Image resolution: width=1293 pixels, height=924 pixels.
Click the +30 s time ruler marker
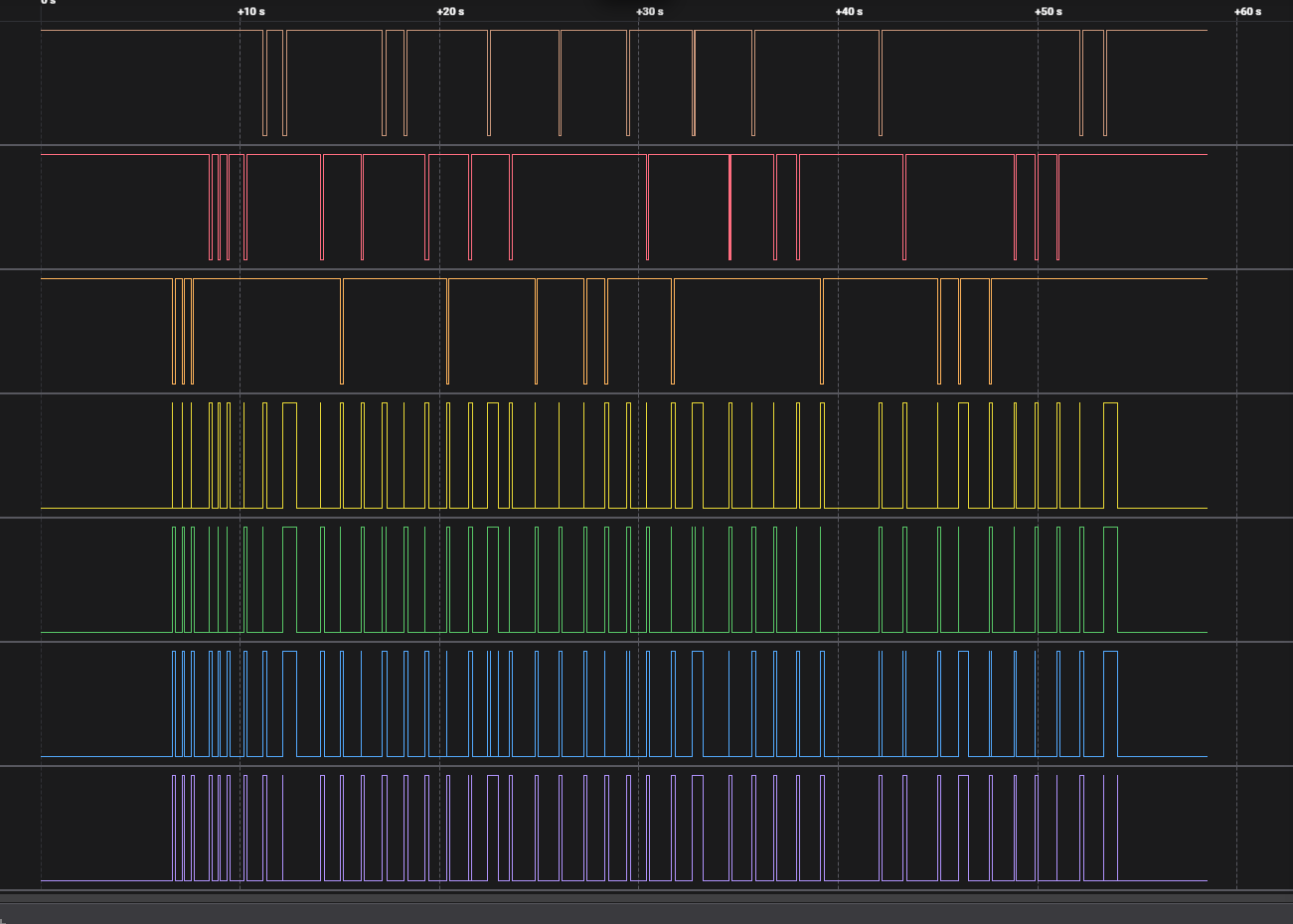click(x=650, y=12)
